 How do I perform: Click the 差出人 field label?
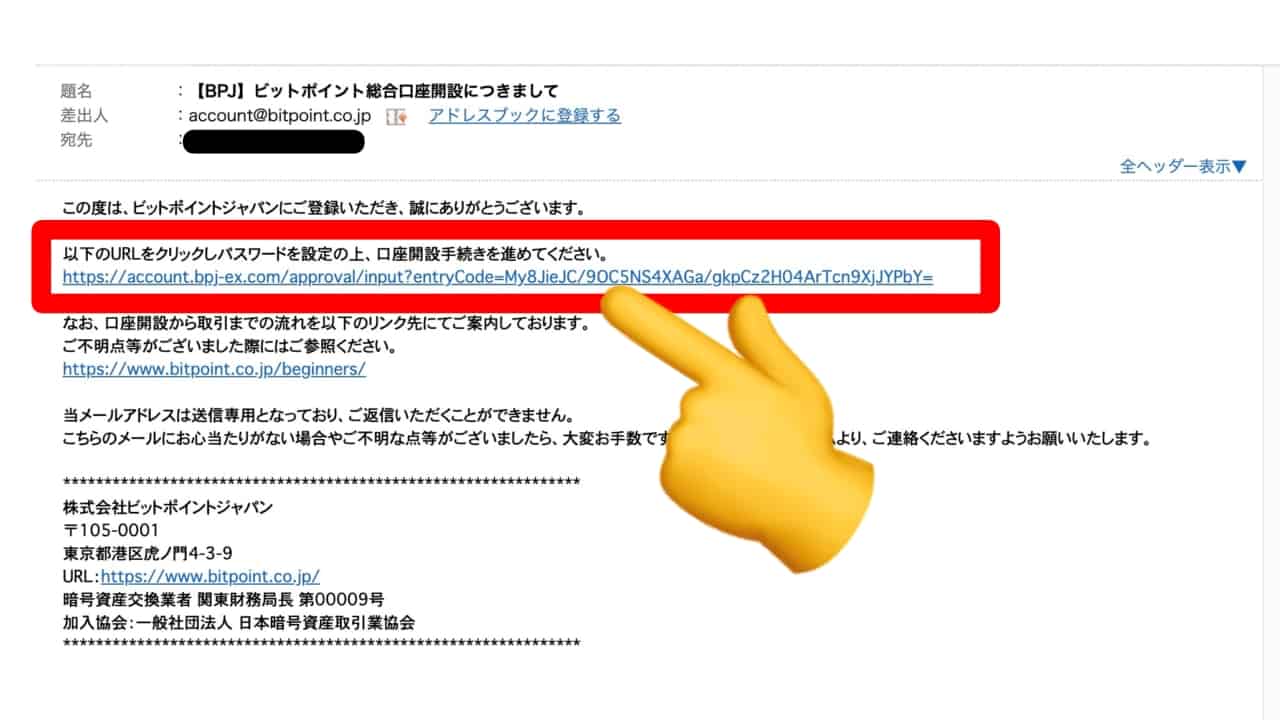(x=84, y=116)
